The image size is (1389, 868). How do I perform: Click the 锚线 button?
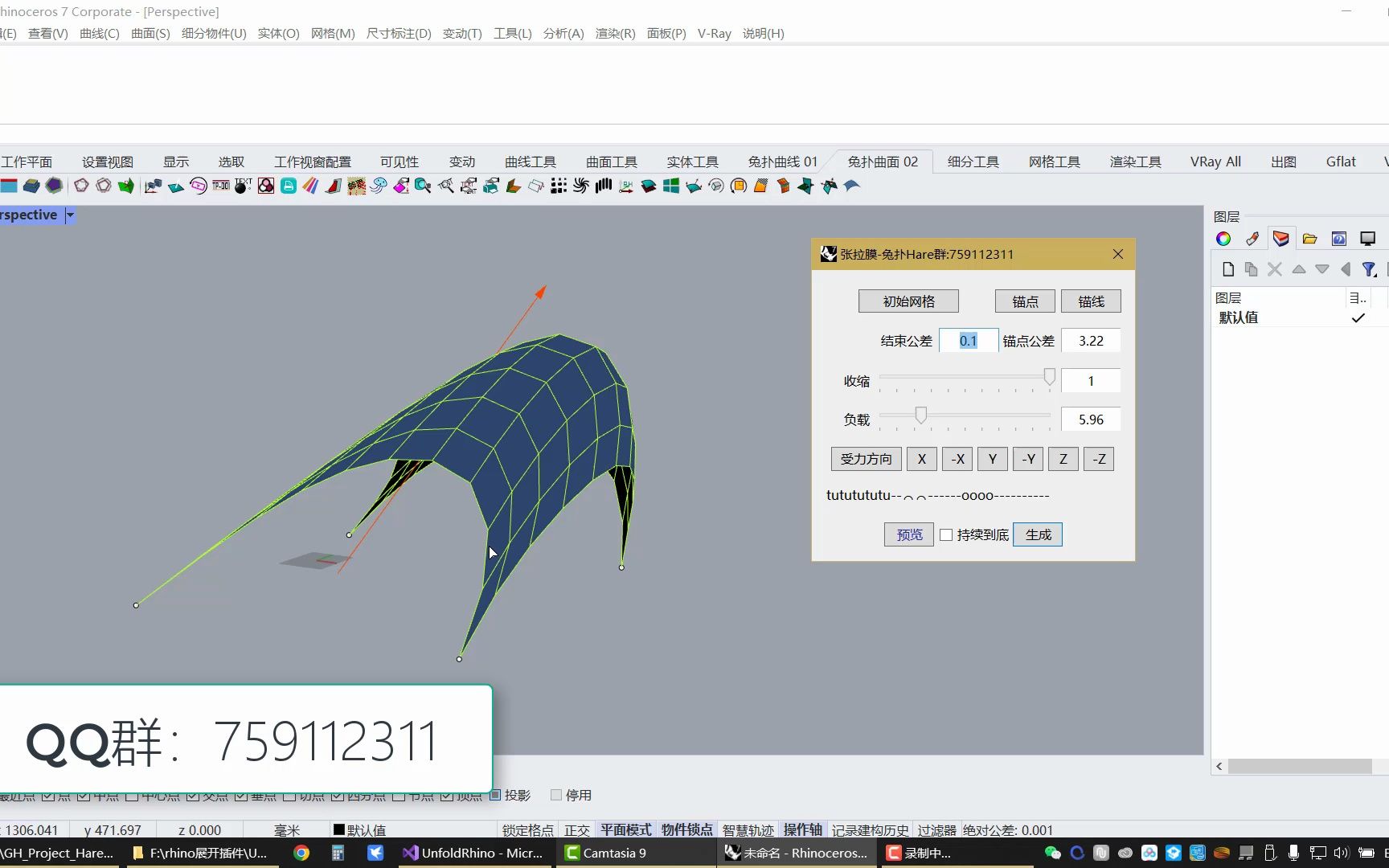[1091, 301]
